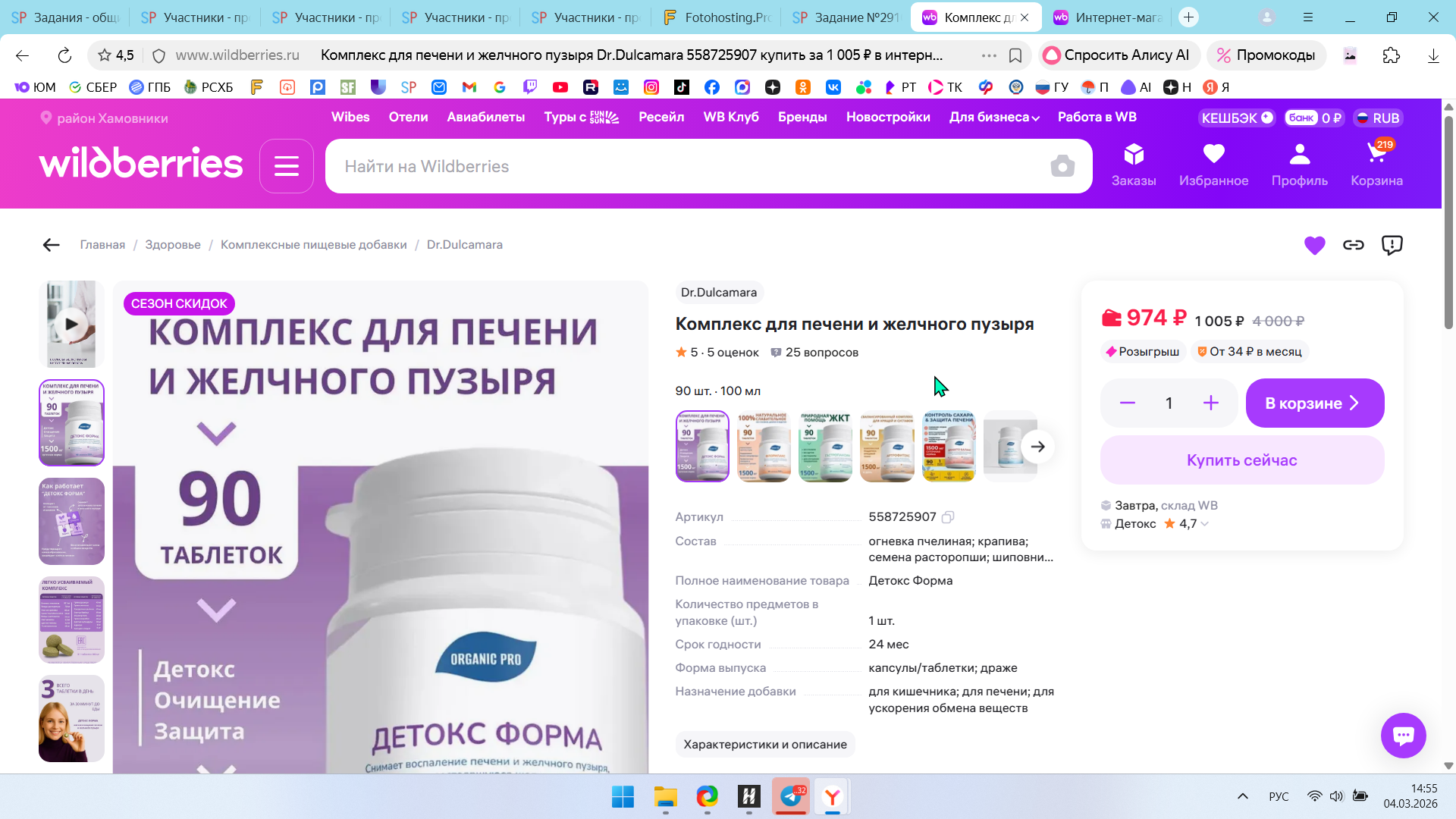
Task: Bookmark this page in the address bar
Action: pyautogui.click(x=1015, y=55)
